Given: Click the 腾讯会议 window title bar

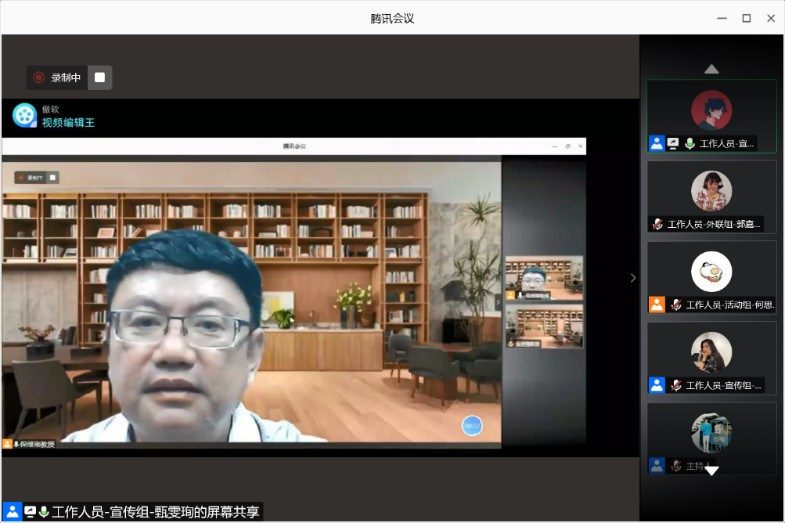Looking at the screenshot, I should 392,18.
